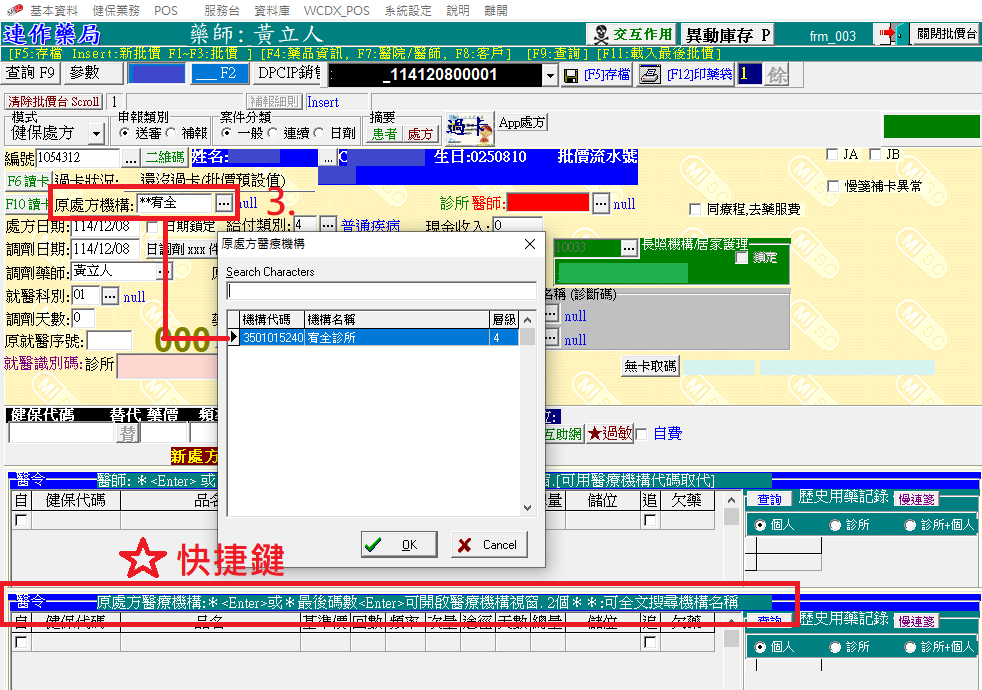Click the Search Characters input field
The image size is (982, 690).
tap(381, 291)
